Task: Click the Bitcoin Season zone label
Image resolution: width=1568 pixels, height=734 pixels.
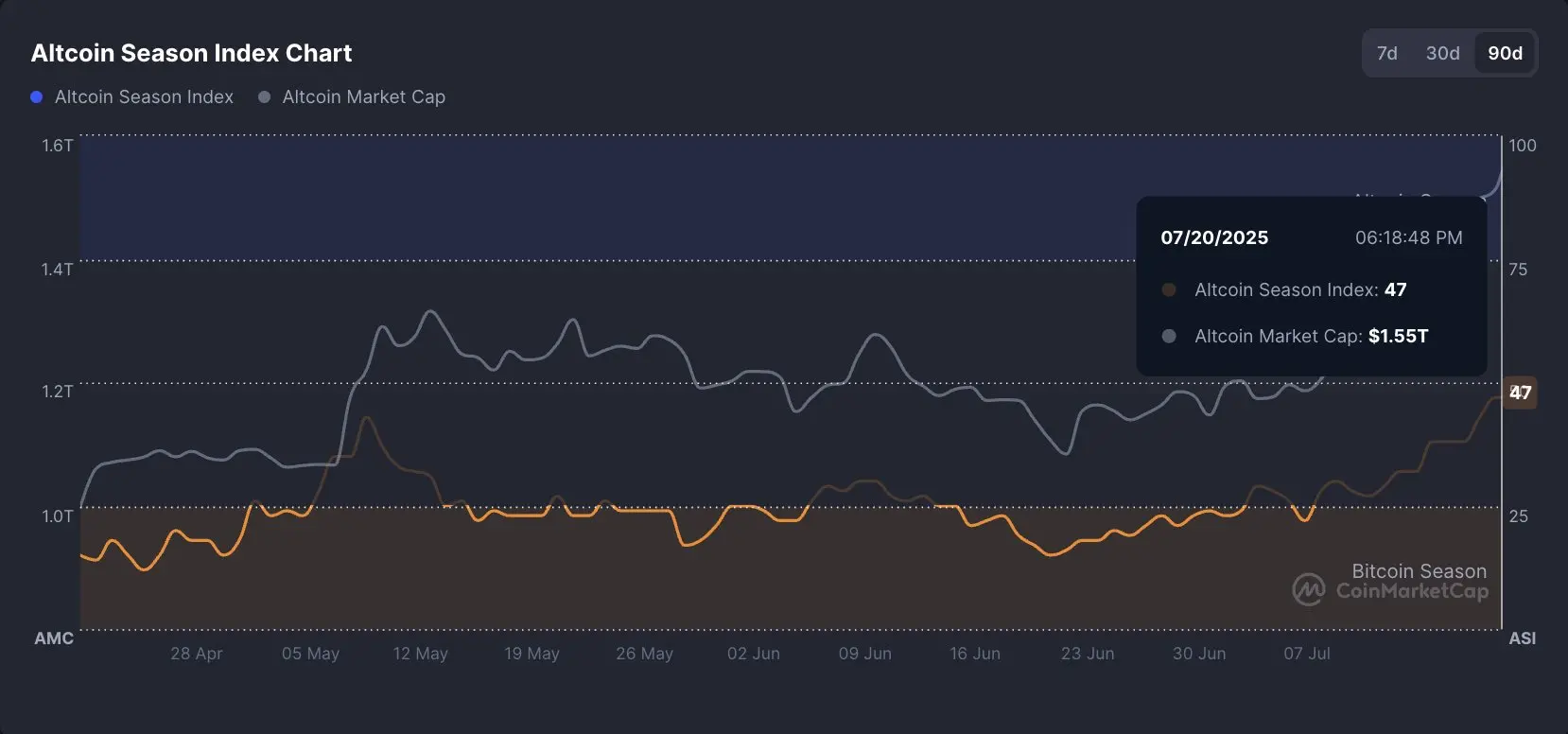Action: point(1420,571)
